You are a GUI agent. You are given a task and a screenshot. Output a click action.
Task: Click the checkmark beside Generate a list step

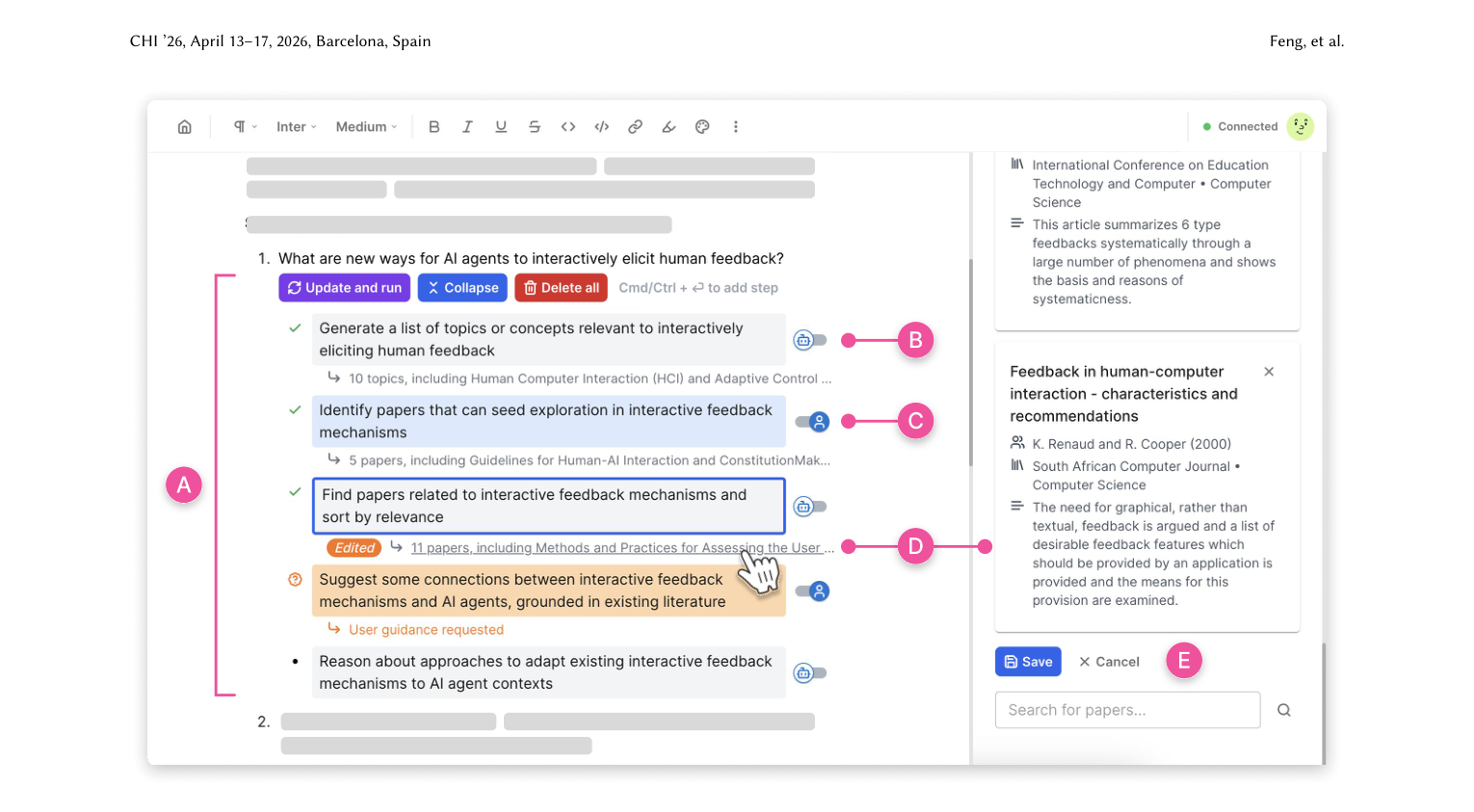click(x=295, y=327)
